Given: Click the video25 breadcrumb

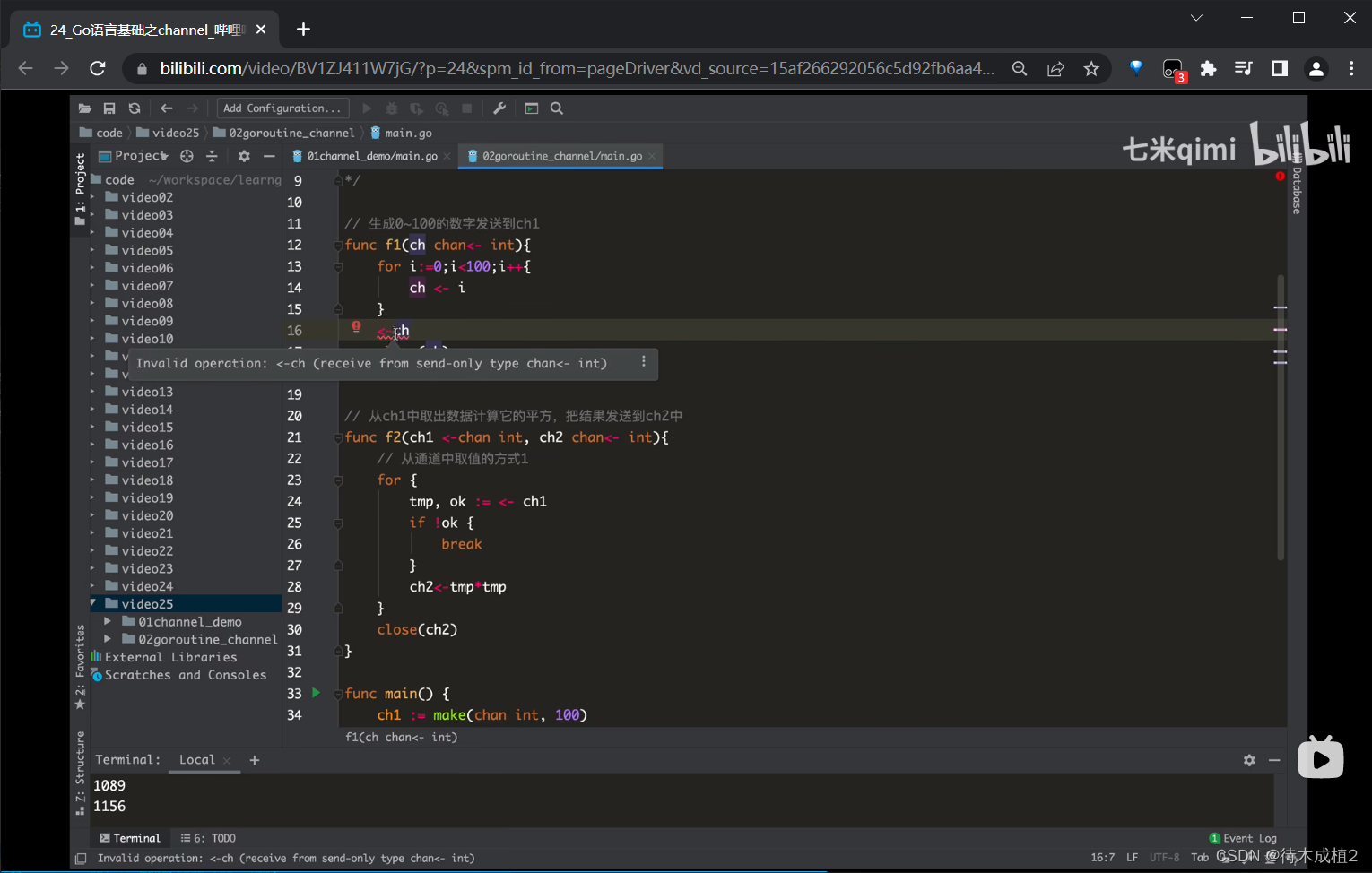Looking at the screenshot, I should (168, 133).
